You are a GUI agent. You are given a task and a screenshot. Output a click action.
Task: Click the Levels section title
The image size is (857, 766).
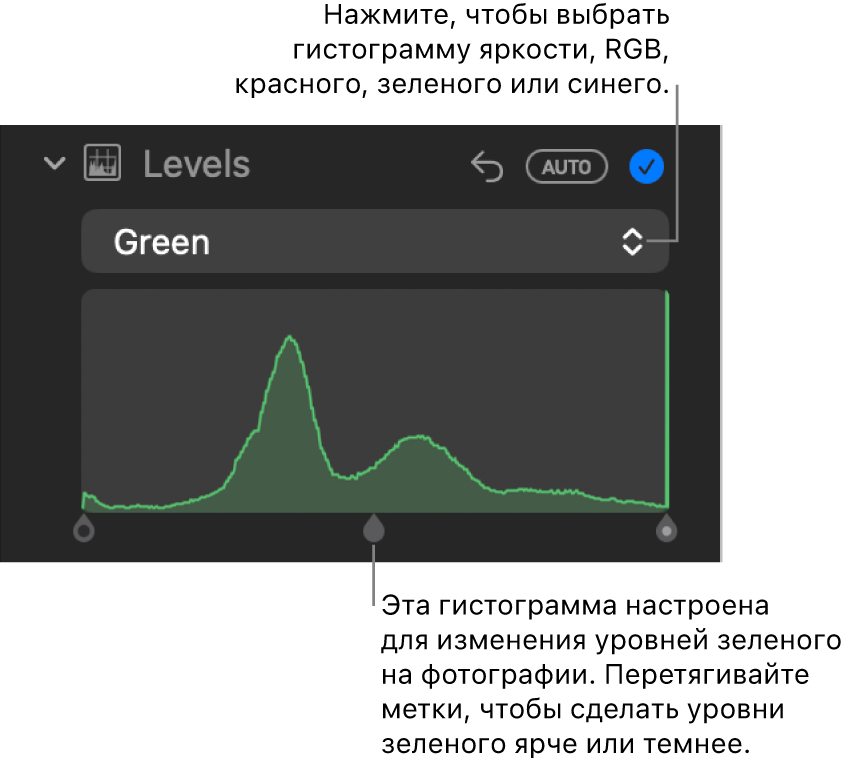(x=197, y=164)
